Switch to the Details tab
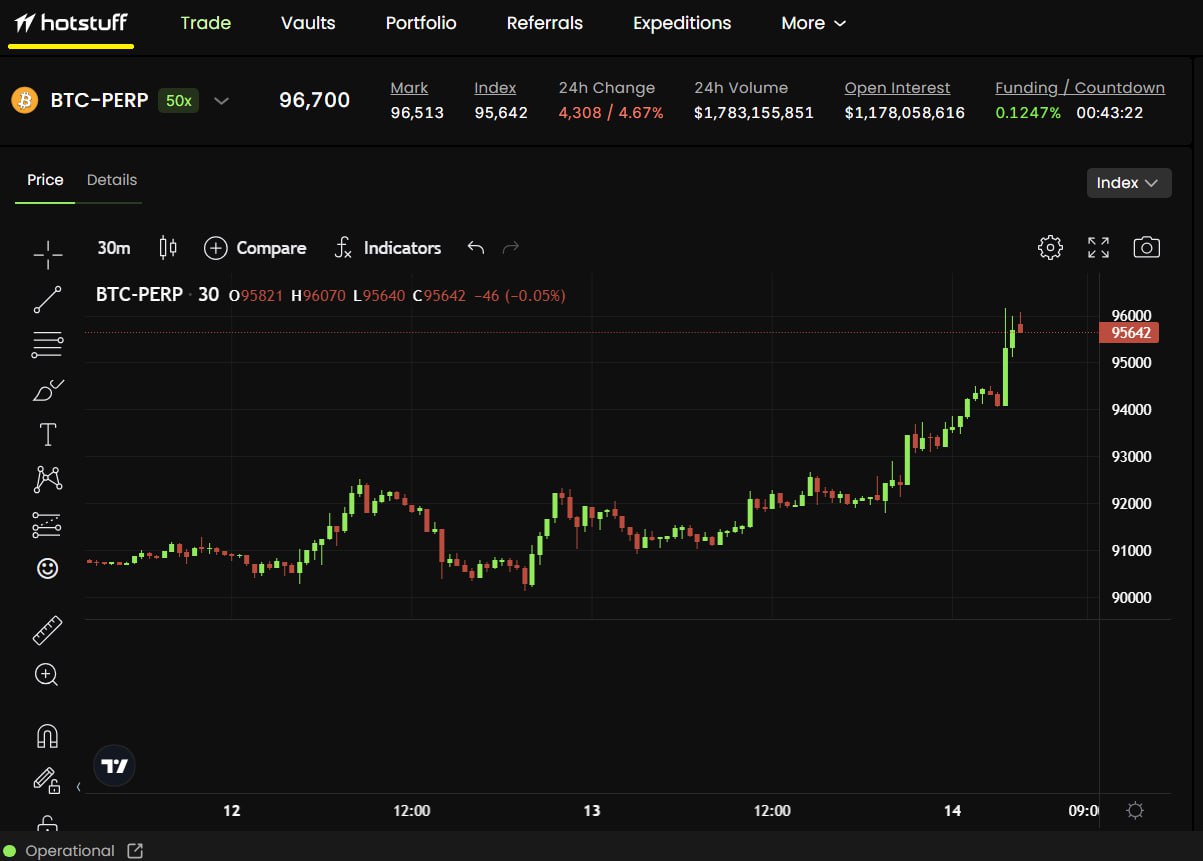1203x861 pixels. pyautogui.click(x=111, y=180)
